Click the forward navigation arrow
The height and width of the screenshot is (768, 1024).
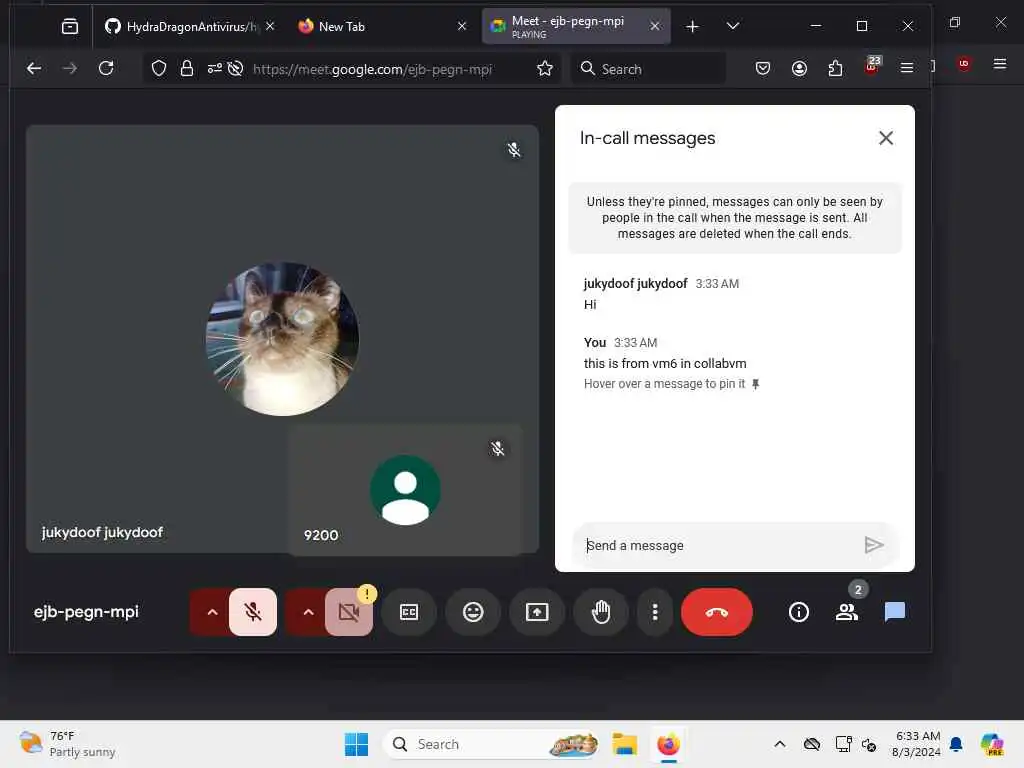[x=70, y=68]
